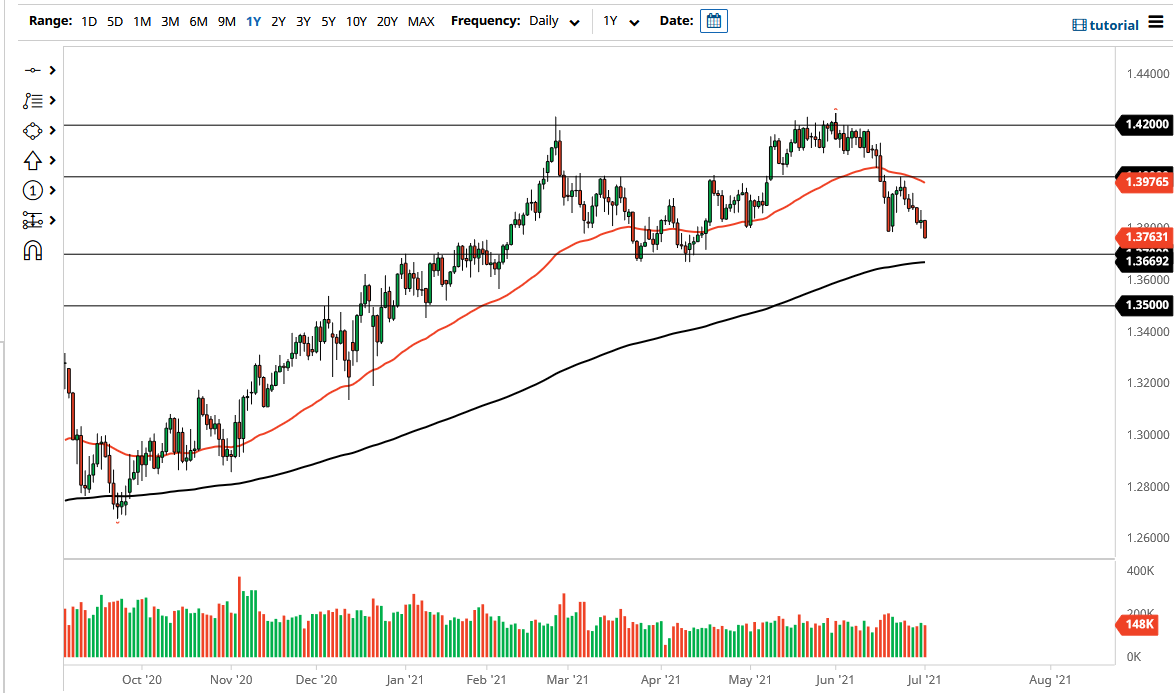Viewport: 1176px width, 693px height.
Task: Open the indicator settings tool
Action: pos(32,220)
